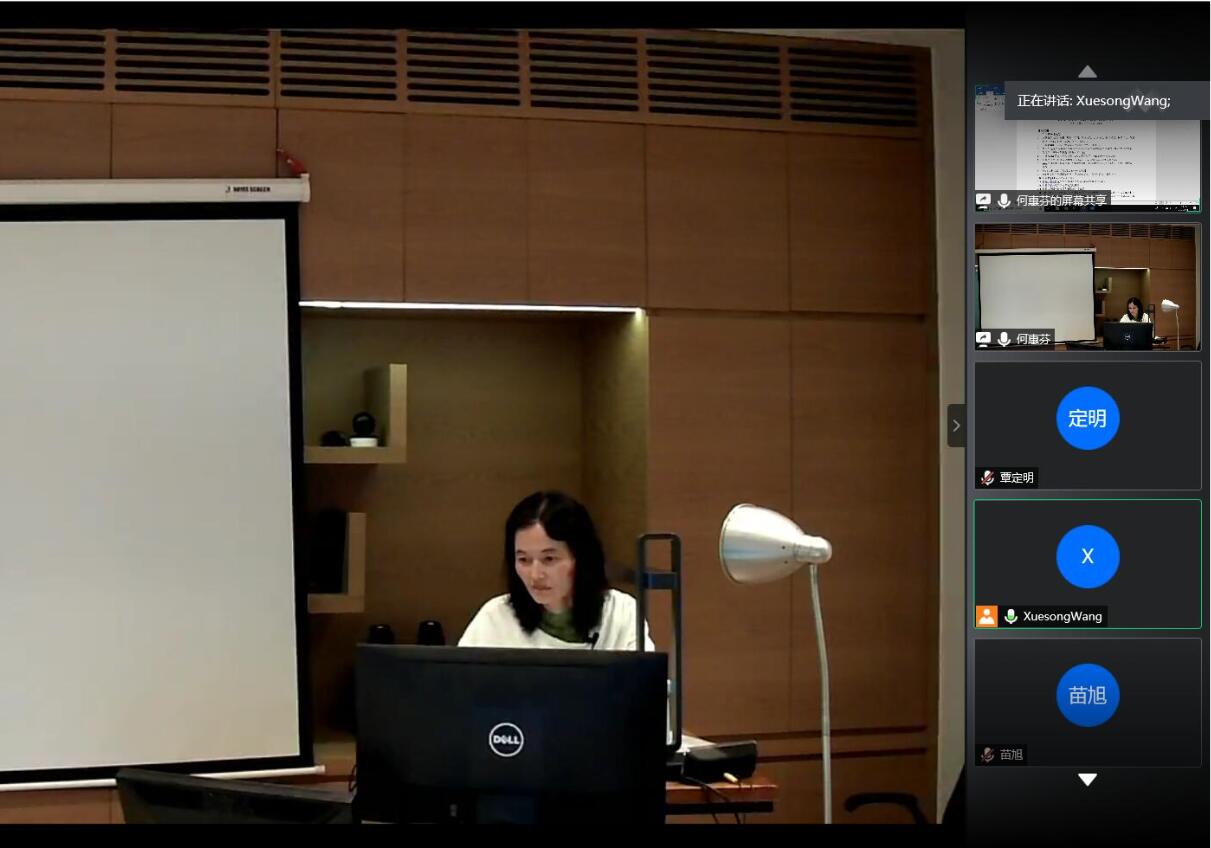Image resolution: width=1211 pixels, height=848 pixels.
Task: Collapse the participant video sidebar with the chevron
Action: [x=956, y=425]
